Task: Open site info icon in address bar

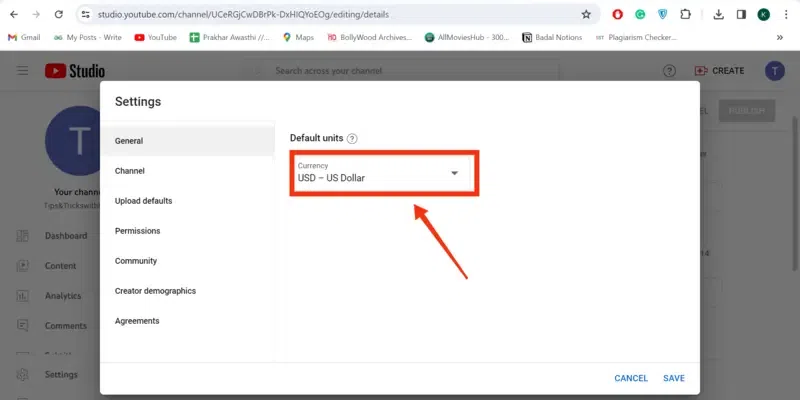Action: [86, 14]
